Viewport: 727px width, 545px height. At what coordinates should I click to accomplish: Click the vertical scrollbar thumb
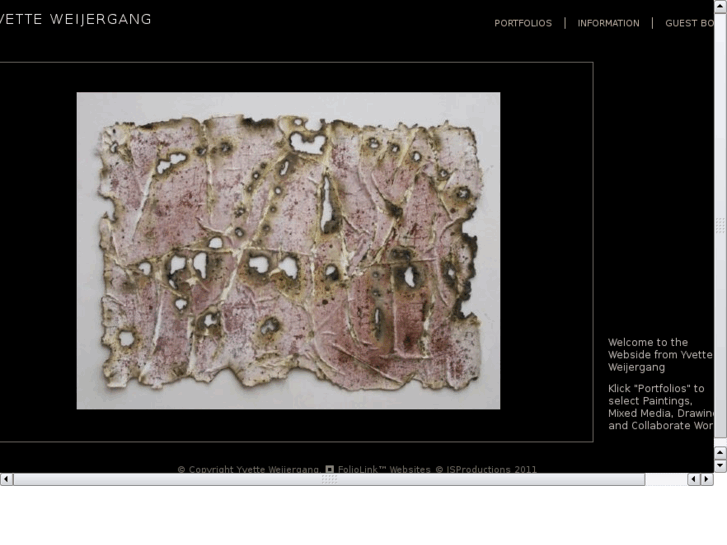tap(720, 225)
